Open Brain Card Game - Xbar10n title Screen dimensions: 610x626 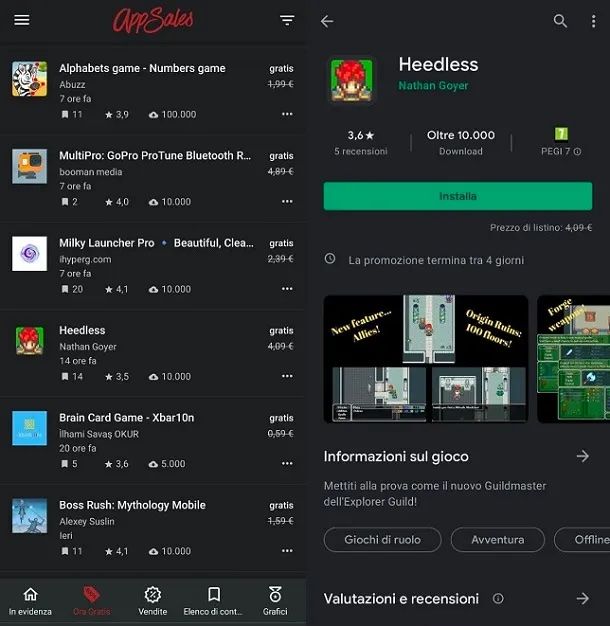tap(127, 418)
